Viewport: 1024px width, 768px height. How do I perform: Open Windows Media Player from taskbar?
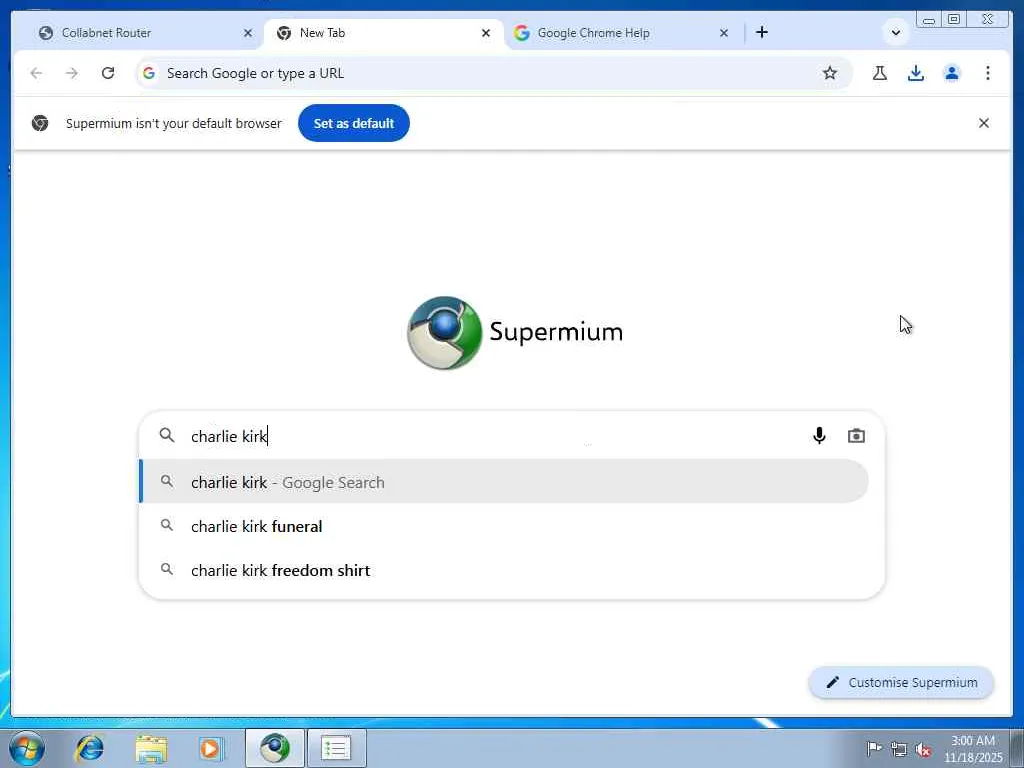coord(211,748)
